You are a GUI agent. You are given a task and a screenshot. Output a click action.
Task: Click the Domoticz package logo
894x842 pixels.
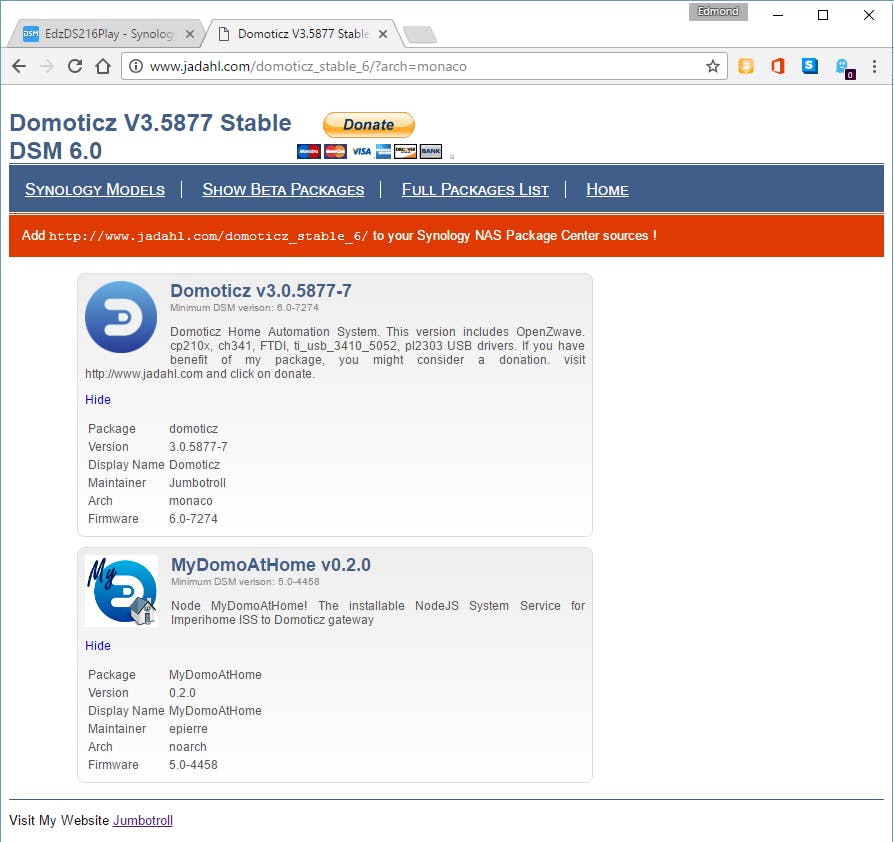pos(121,317)
